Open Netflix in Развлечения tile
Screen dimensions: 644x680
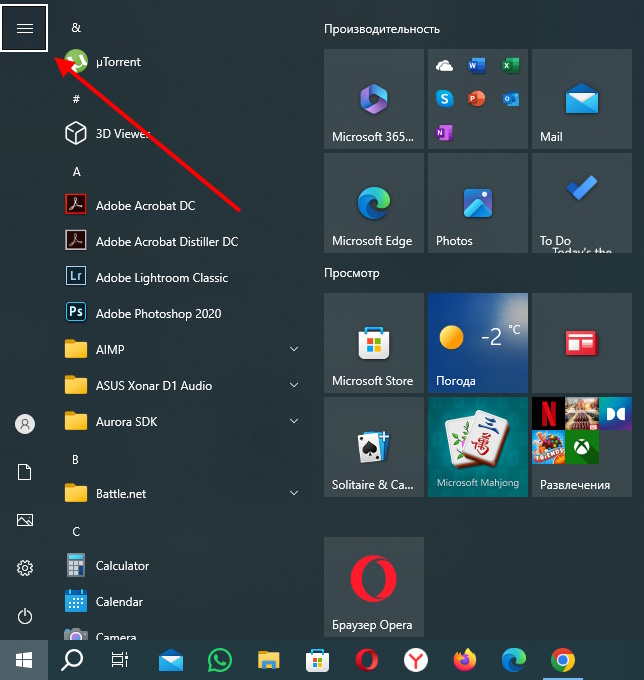point(549,414)
